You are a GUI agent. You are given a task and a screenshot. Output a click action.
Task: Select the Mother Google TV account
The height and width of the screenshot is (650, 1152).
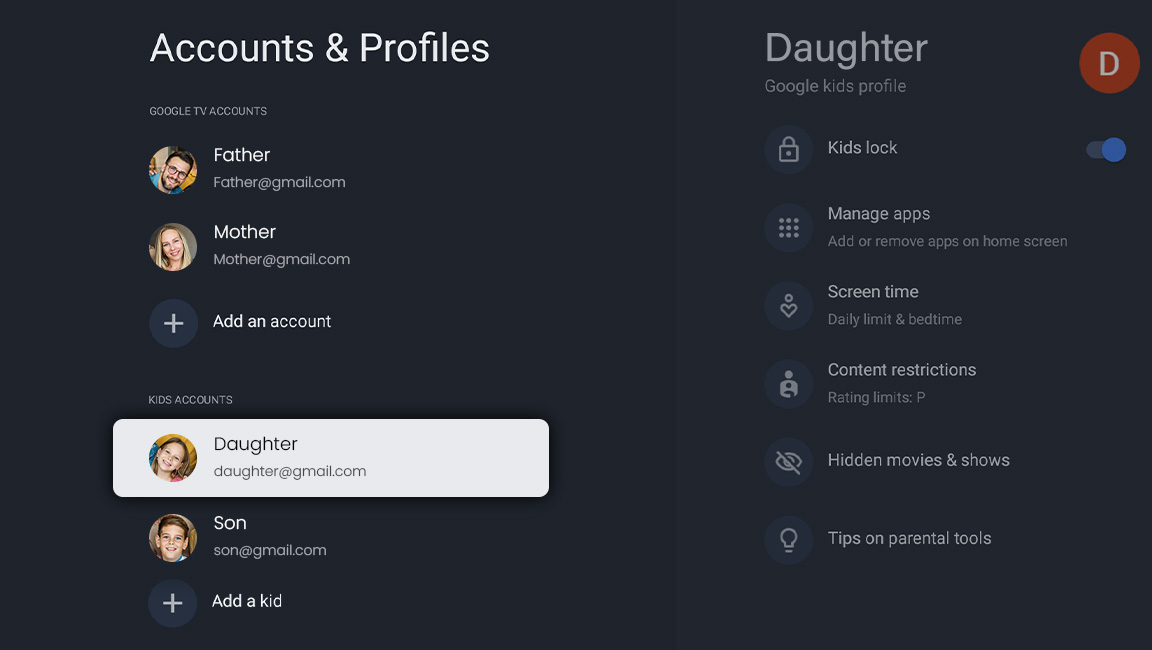coord(281,245)
